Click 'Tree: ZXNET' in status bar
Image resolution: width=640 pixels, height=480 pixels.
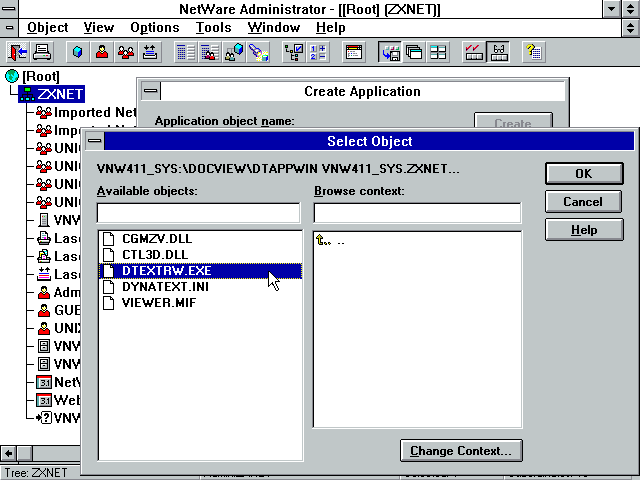pyautogui.click(x=36, y=473)
